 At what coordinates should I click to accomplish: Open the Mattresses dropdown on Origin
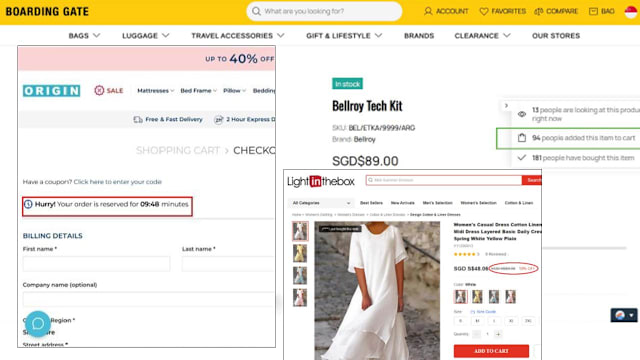tap(156, 91)
